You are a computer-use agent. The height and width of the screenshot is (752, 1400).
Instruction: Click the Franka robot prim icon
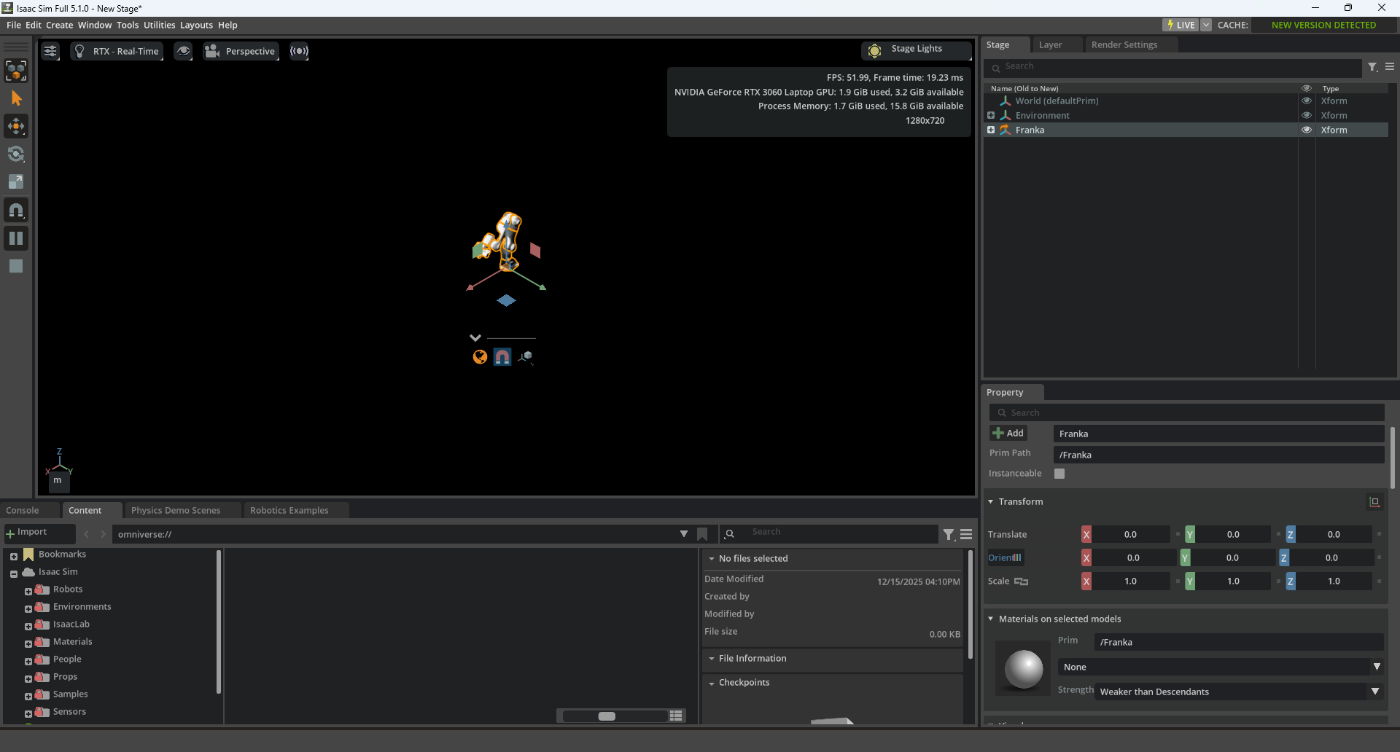point(1005,130)
